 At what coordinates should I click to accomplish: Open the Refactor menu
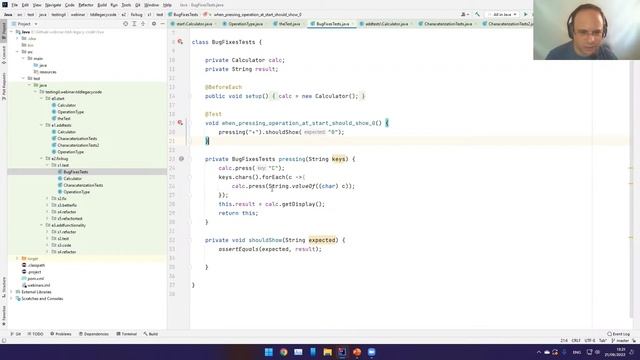tap(86, 5)
